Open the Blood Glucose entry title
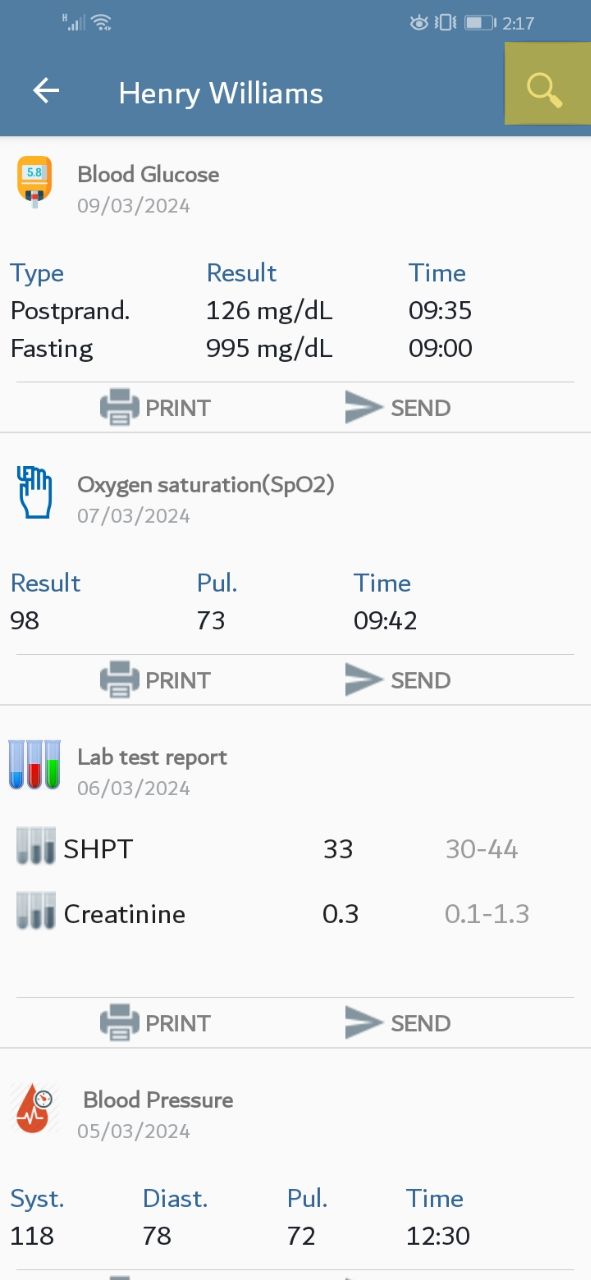This screenshot has height=1280, width=591. [148, 174]
